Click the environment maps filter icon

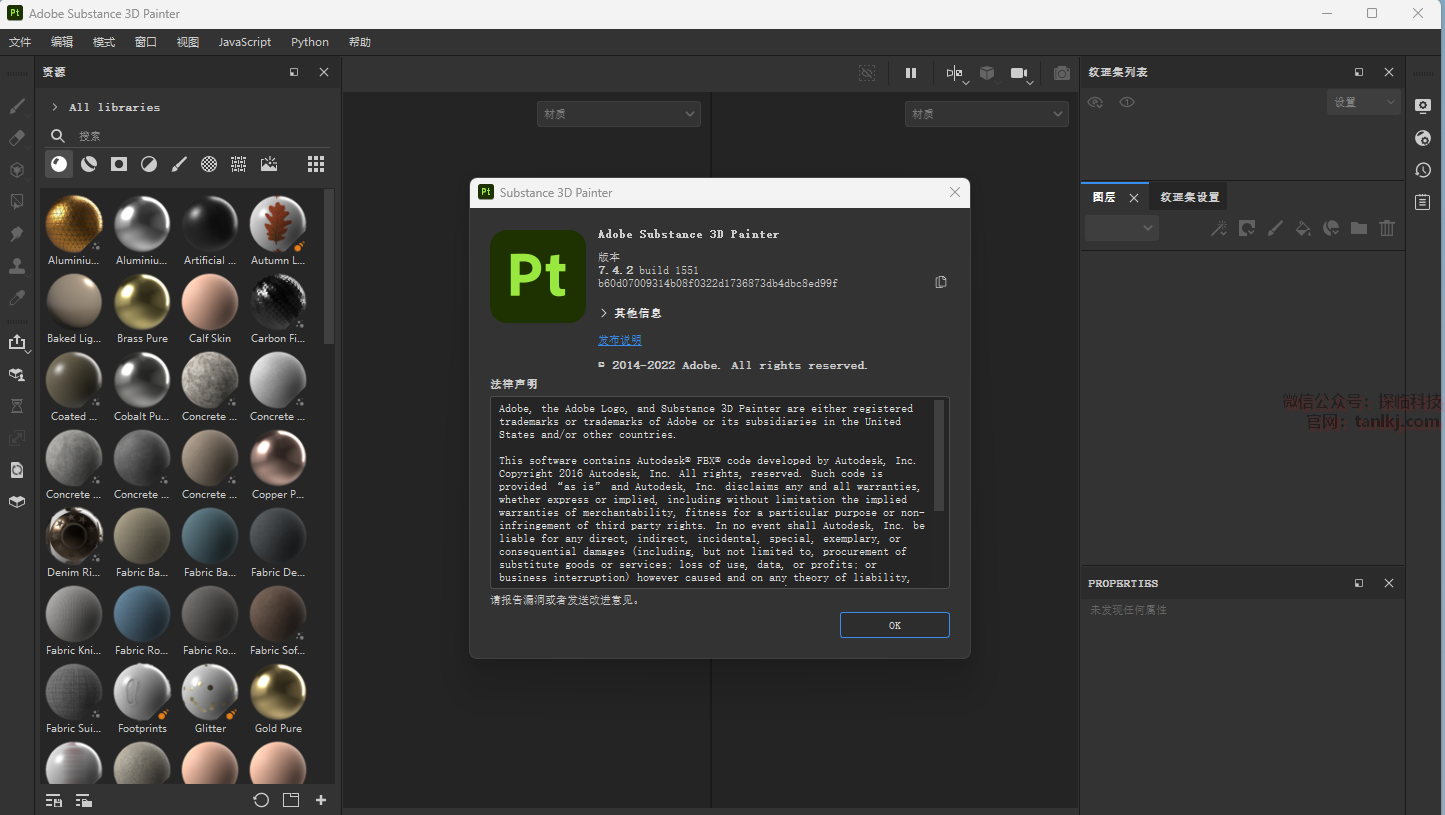[269, 164]
